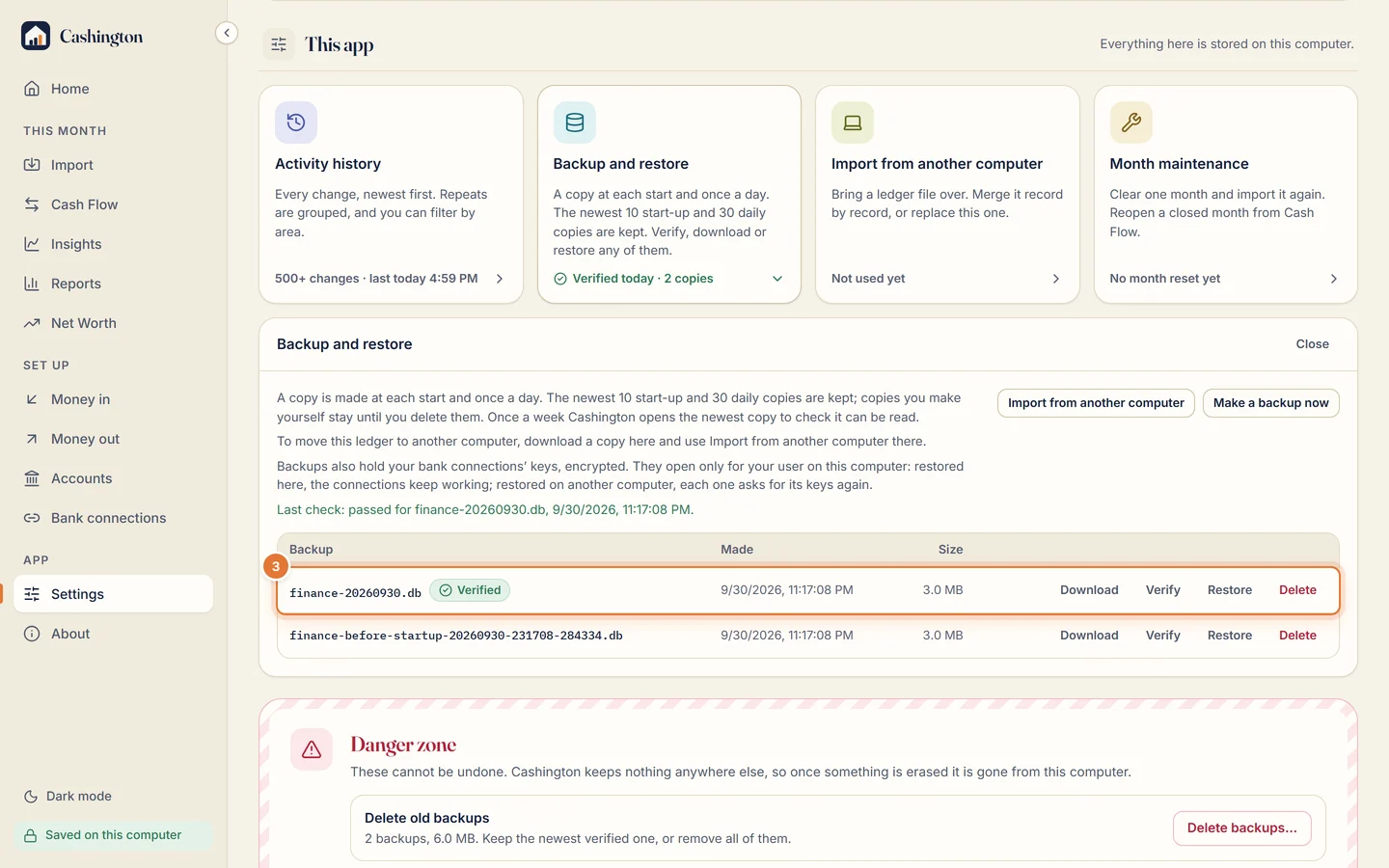
Task: Delete the finance-before-startup backup
Action: (x=1297, y=636)
